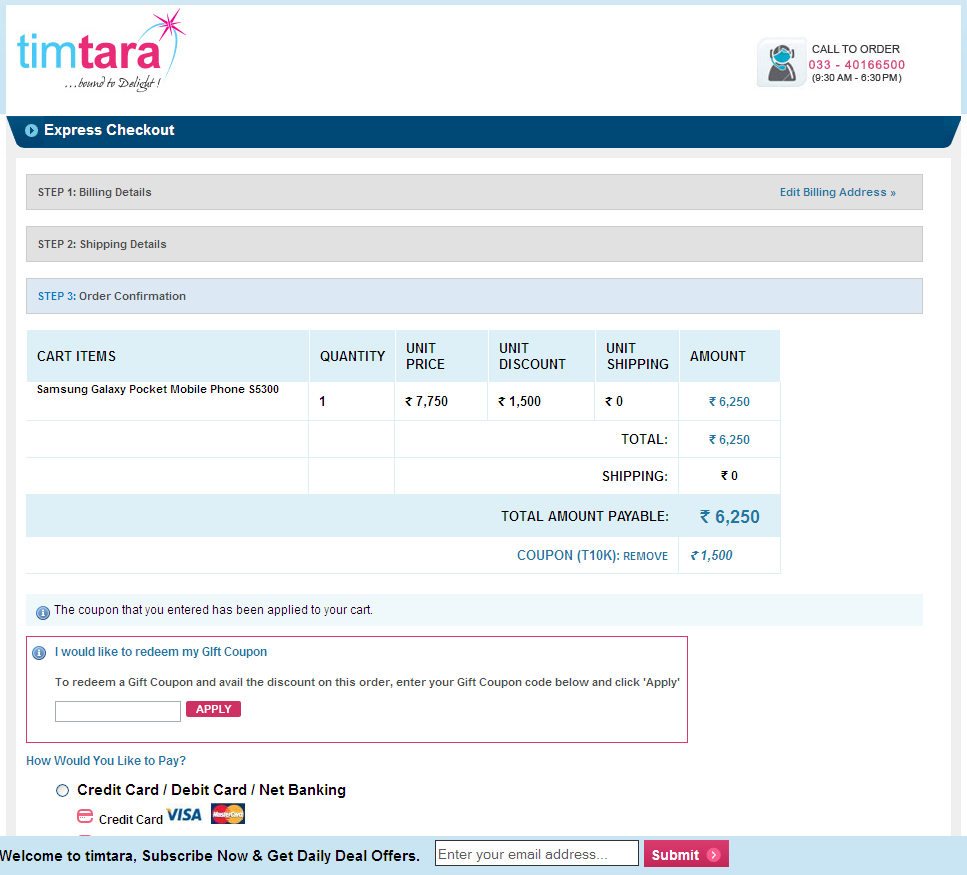Screen dimensions: 967x875
Task: Collapse STEP 3: Order Confirmation section
Action: point(474,296)
